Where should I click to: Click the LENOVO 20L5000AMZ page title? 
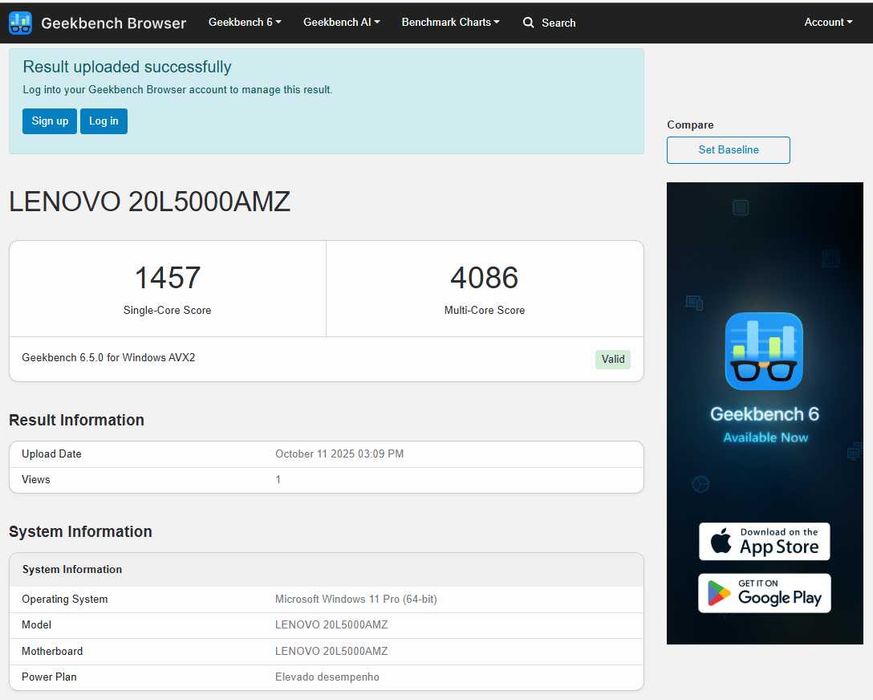click(x=150, y=202)
